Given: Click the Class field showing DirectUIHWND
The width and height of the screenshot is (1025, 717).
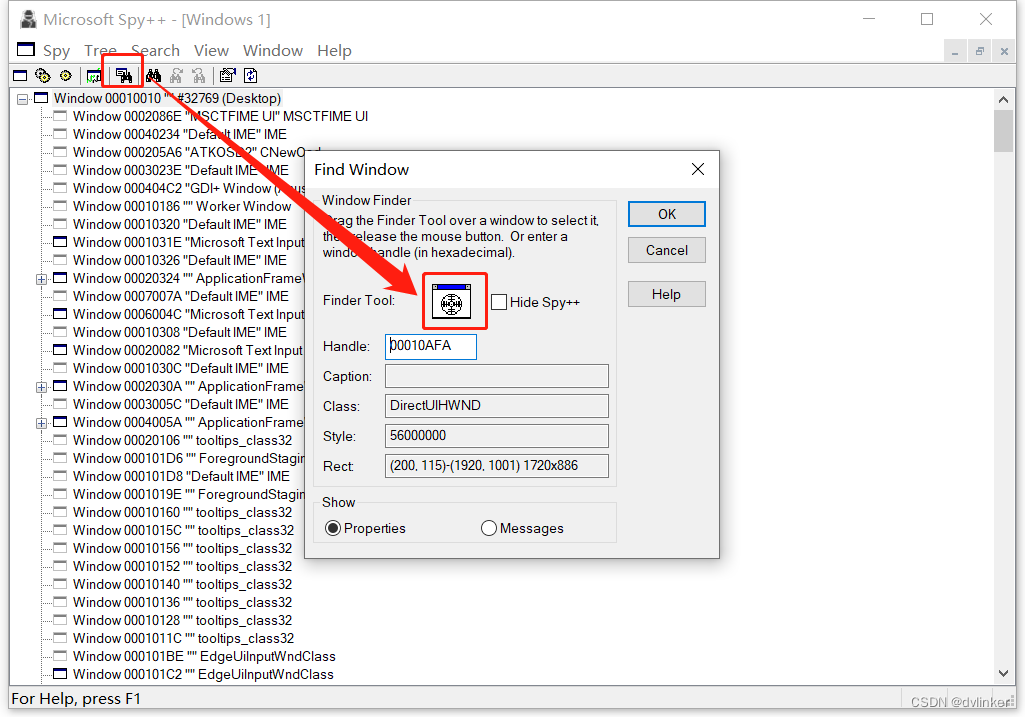Looking at the screenshot, I should [x=497, y=406].
